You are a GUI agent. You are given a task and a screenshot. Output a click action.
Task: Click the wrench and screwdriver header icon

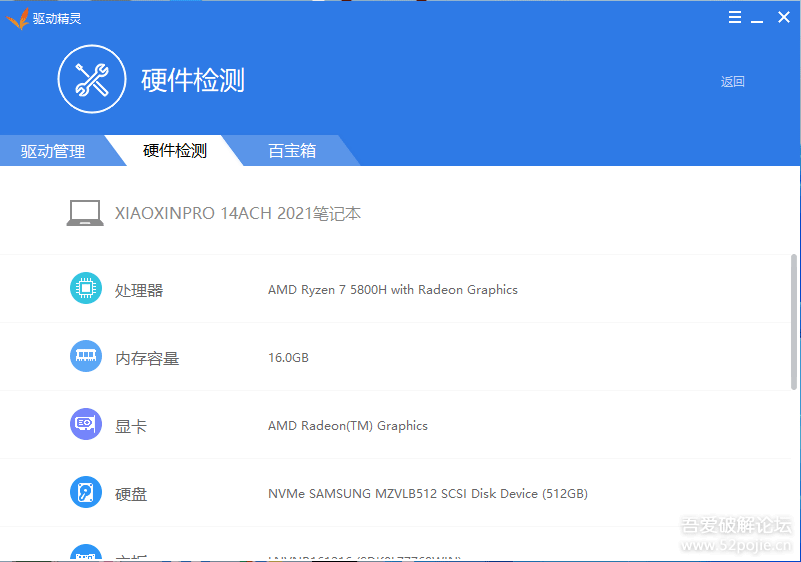point(92,79)
